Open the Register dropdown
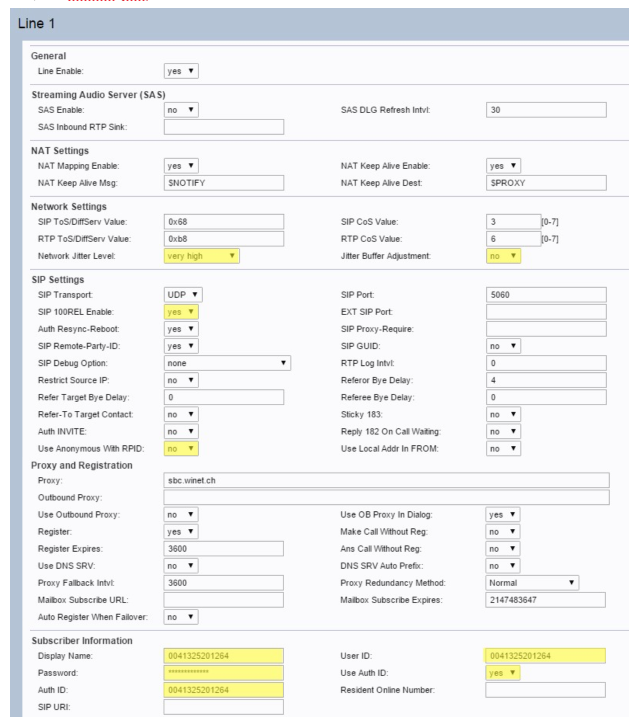The image size is (629, 724). (181, 531)
